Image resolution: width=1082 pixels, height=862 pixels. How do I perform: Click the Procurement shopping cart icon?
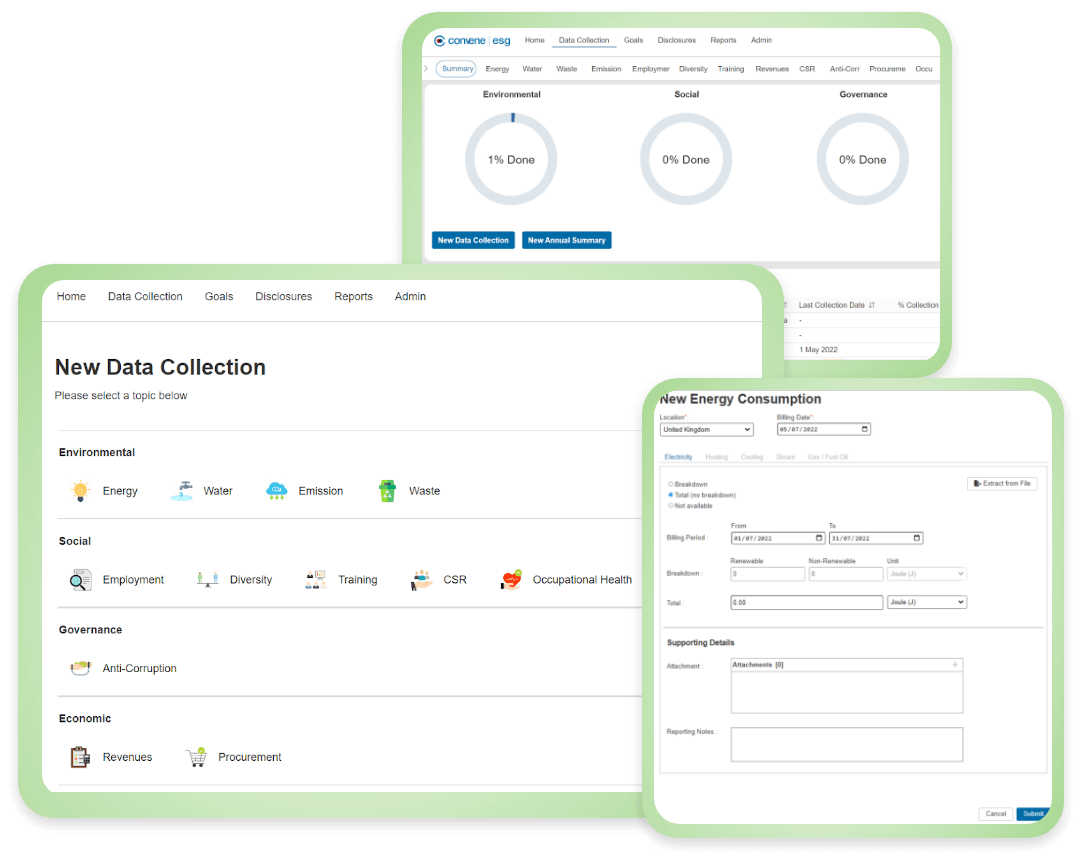coord(196,757)
